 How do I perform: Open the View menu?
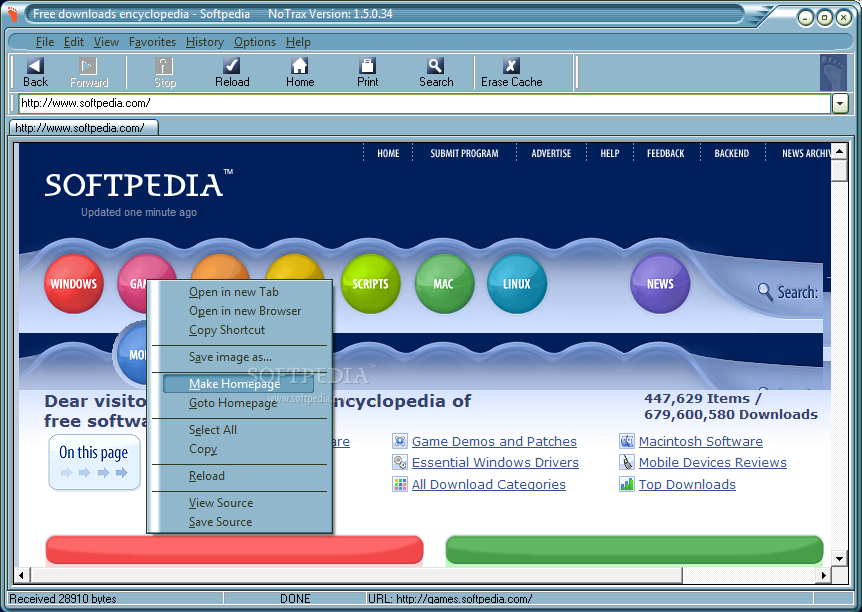(106, 42)
